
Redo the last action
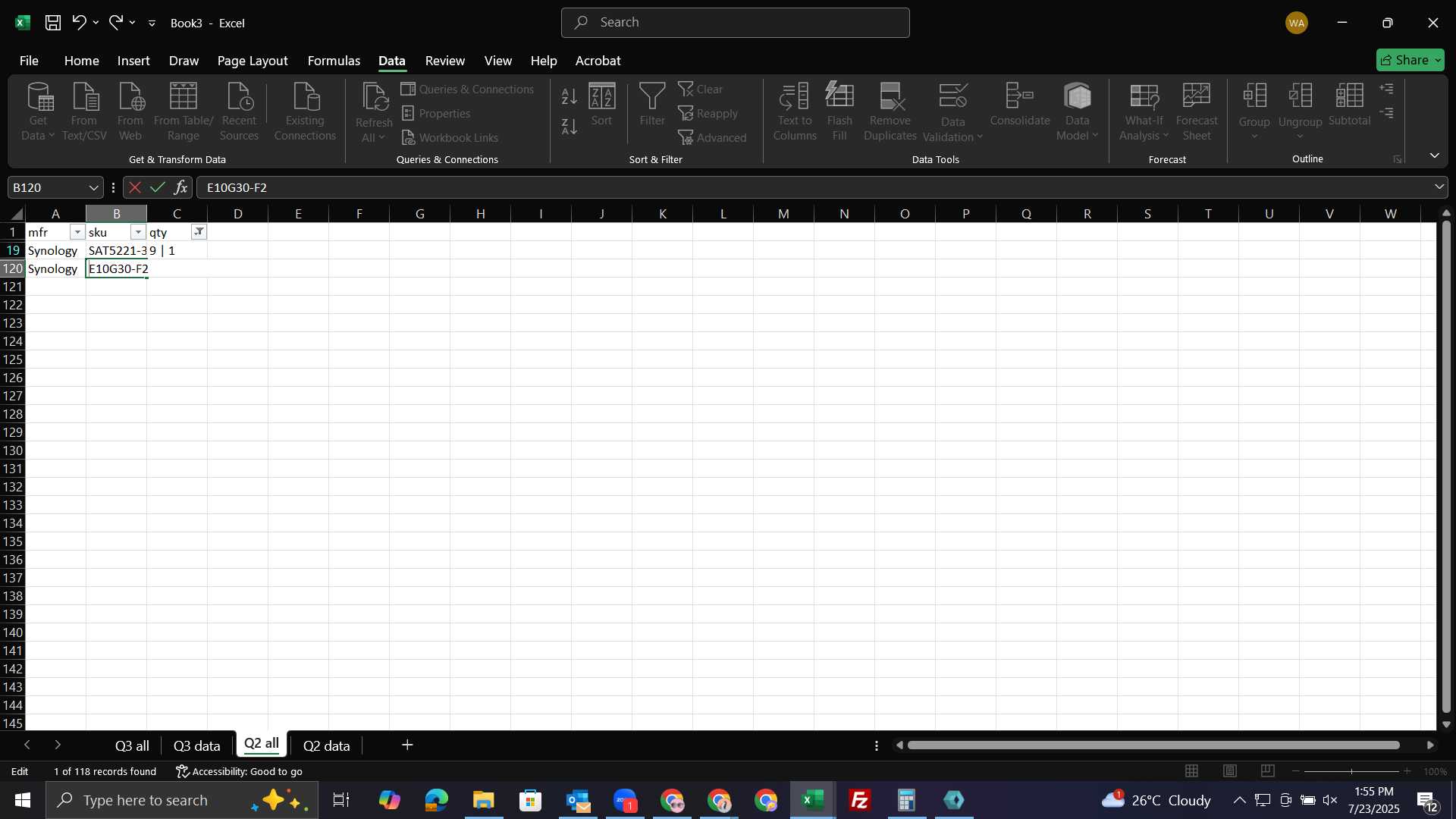click(115, 23)
